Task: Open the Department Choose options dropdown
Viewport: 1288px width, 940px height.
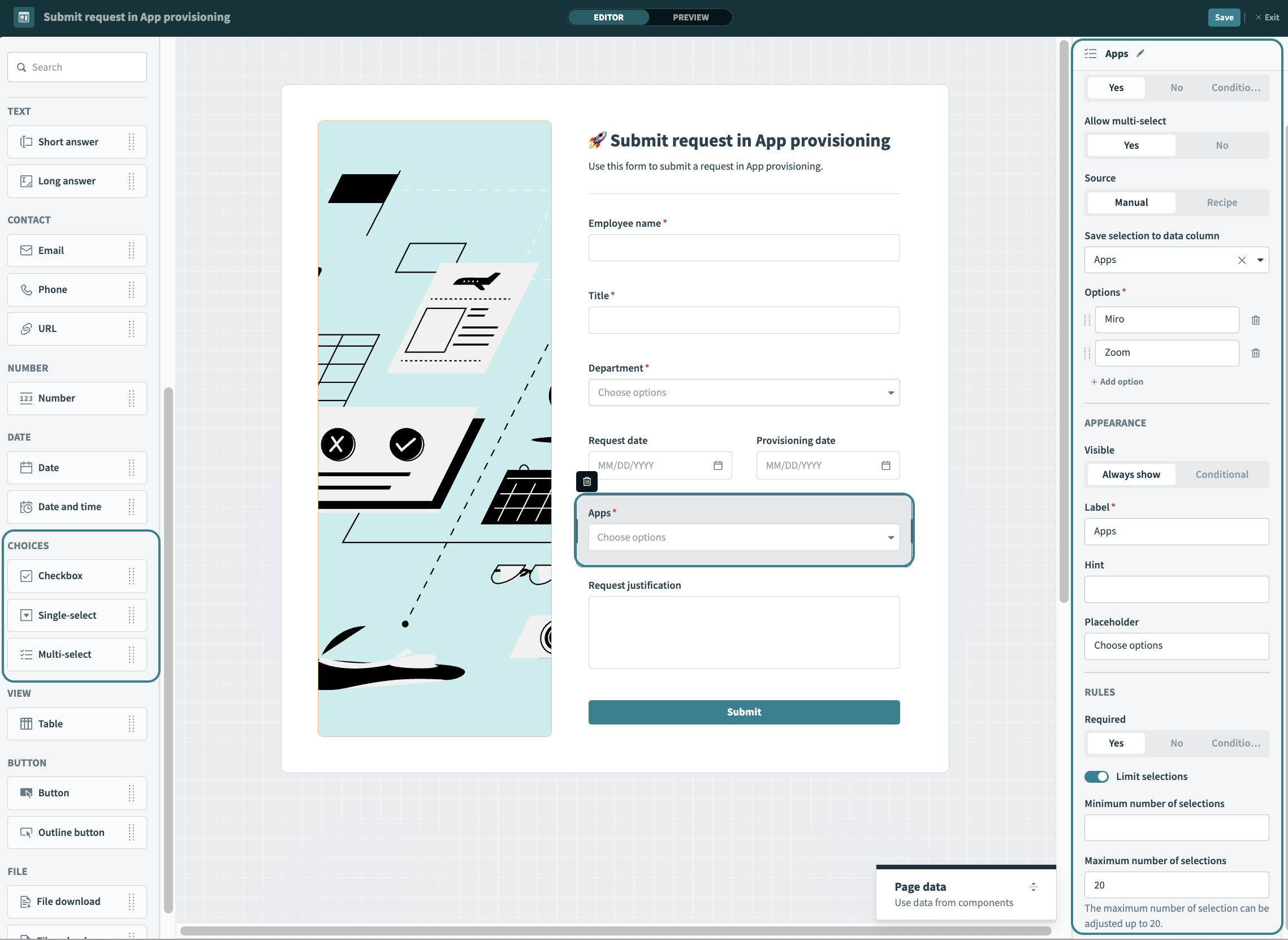Action: click(x=744, y=392)
